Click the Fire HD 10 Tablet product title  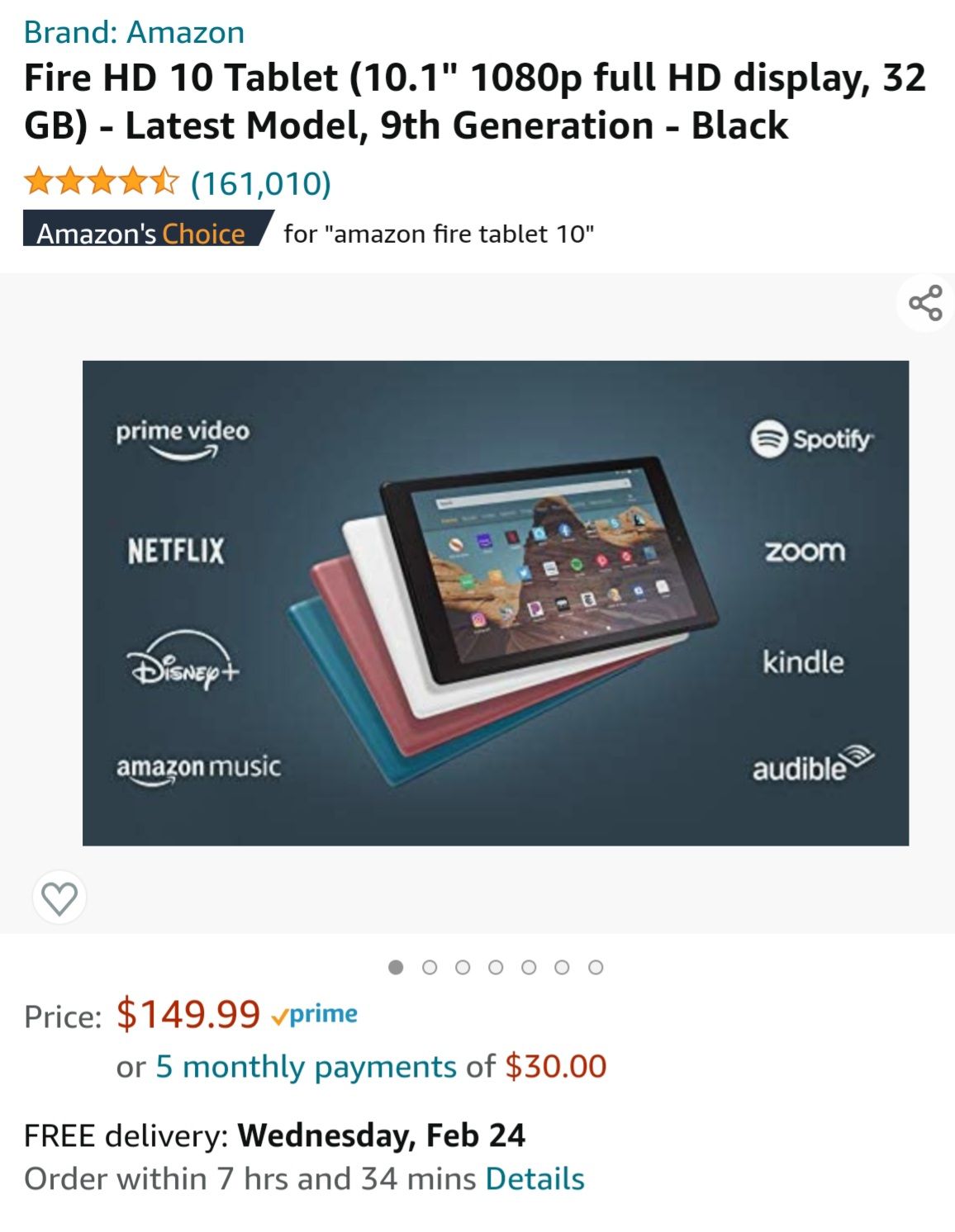coord(475,102)
